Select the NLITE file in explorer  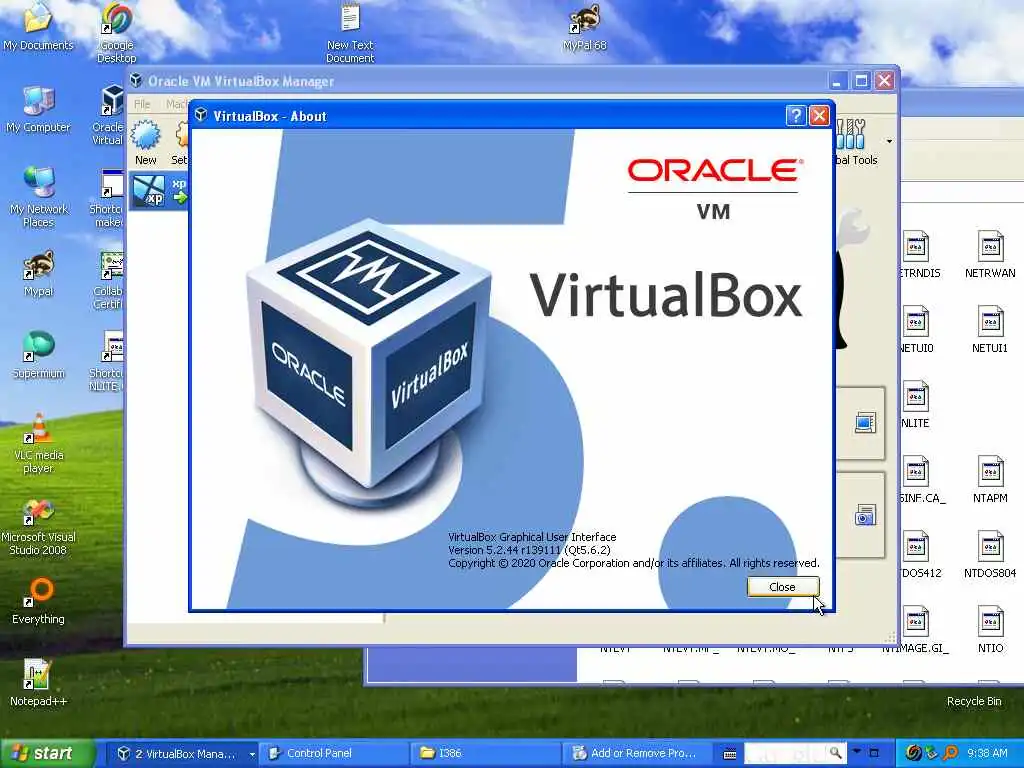point(914,405)
